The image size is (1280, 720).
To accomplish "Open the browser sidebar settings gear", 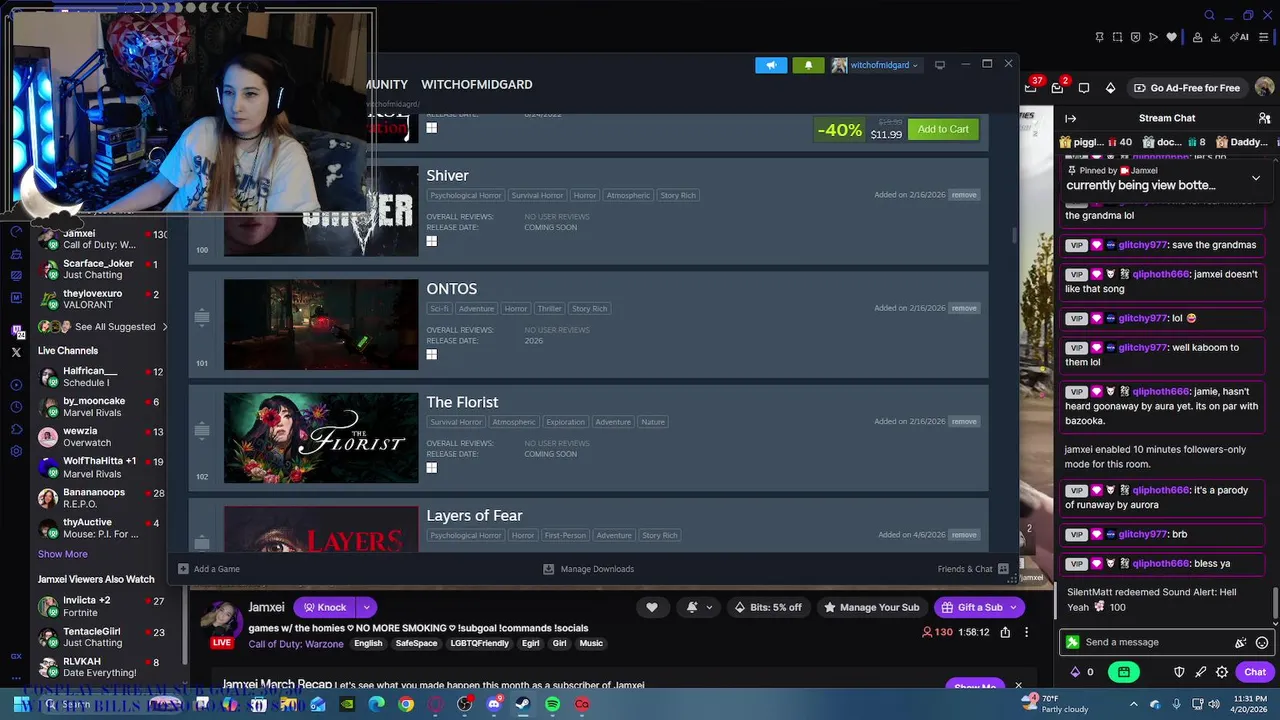I will [16, 451].
